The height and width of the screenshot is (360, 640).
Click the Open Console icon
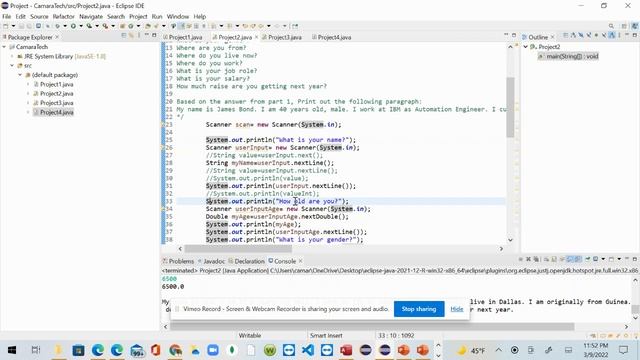pos(611,259)
